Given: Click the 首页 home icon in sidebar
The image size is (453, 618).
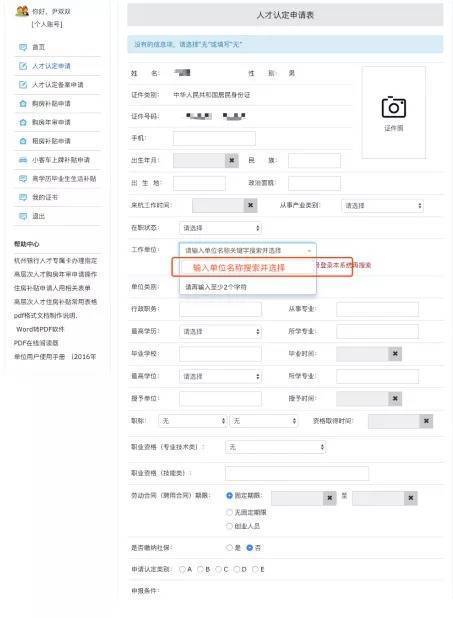Looking at the screenshot, I should point(23,47).
